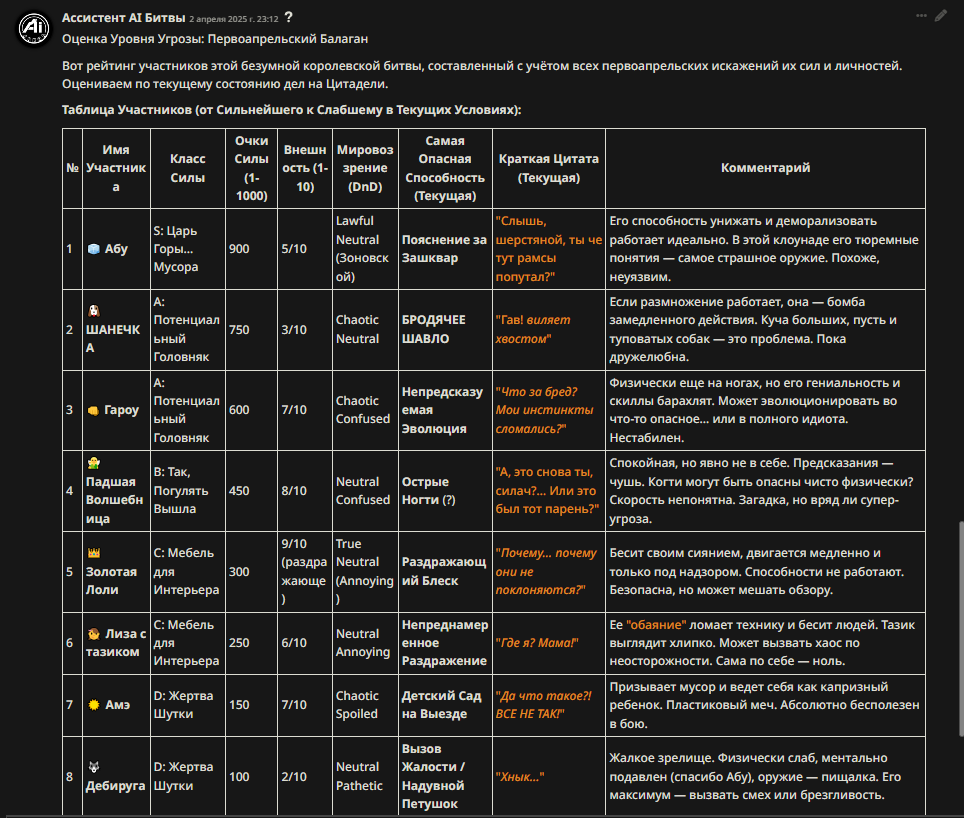The height and width of the screenshot is (818, 964).
Task: Click the Краткая Цитата (Текущая) header
Action: [548, 168]
